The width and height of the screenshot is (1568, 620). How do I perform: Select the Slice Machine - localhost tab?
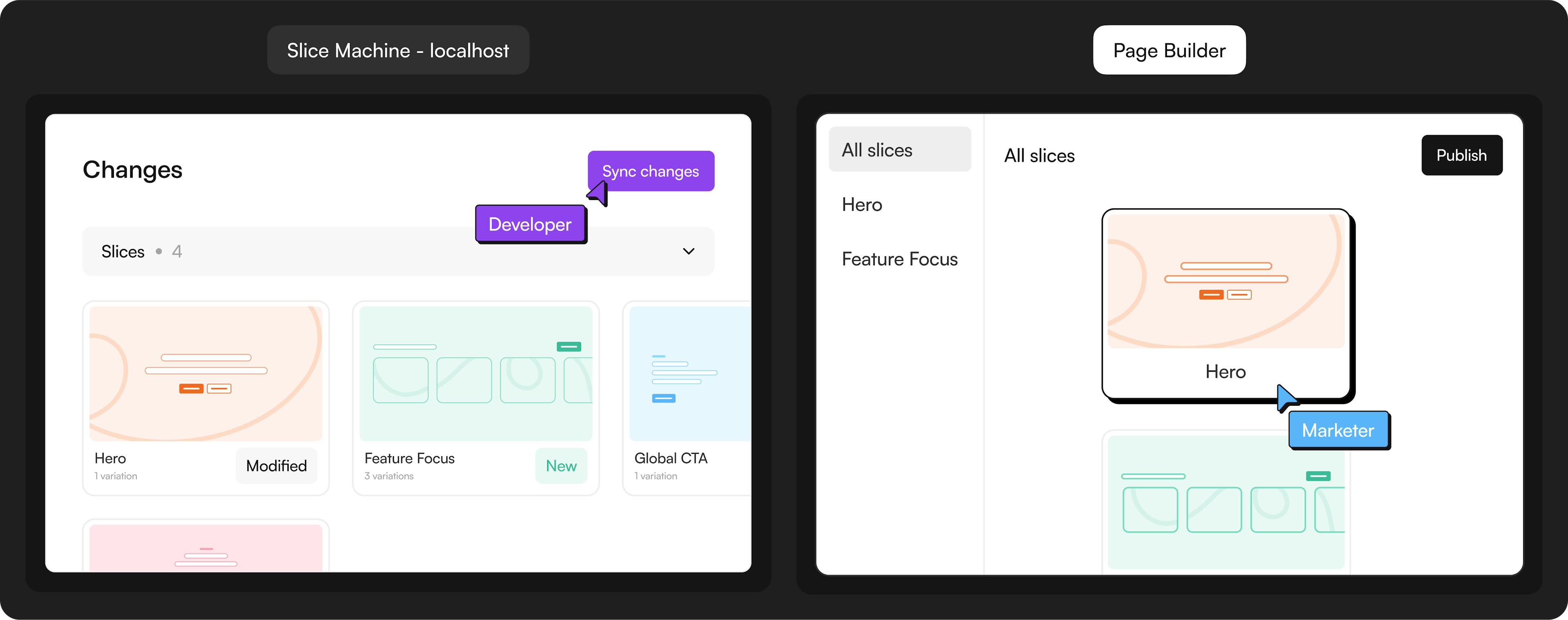point(397,51)
